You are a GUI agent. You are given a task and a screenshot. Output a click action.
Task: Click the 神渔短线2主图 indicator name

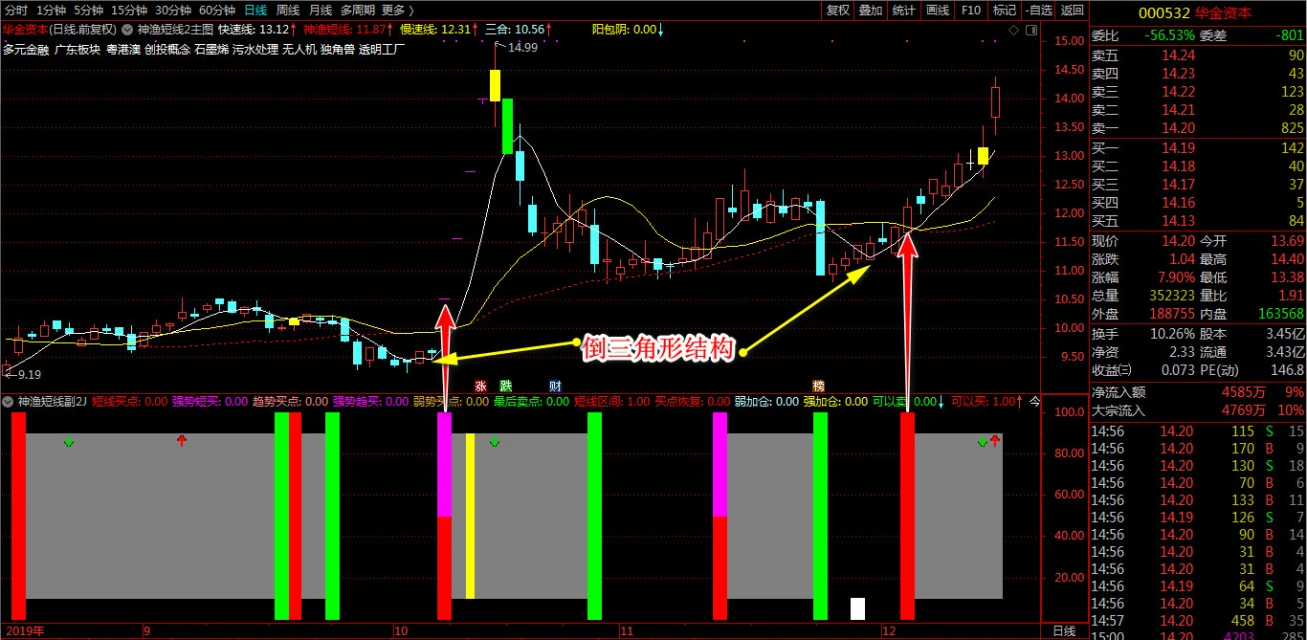[x=175, y=30]
